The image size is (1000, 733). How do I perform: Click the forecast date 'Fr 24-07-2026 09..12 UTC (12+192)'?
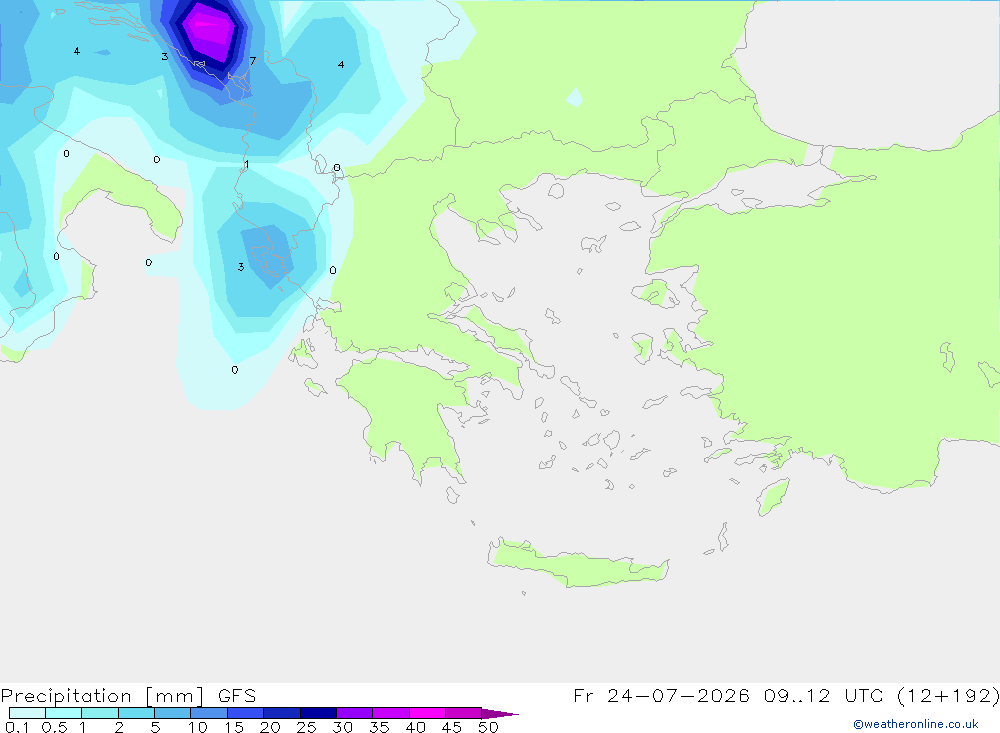pyautogui.click(x=786, y=695)
